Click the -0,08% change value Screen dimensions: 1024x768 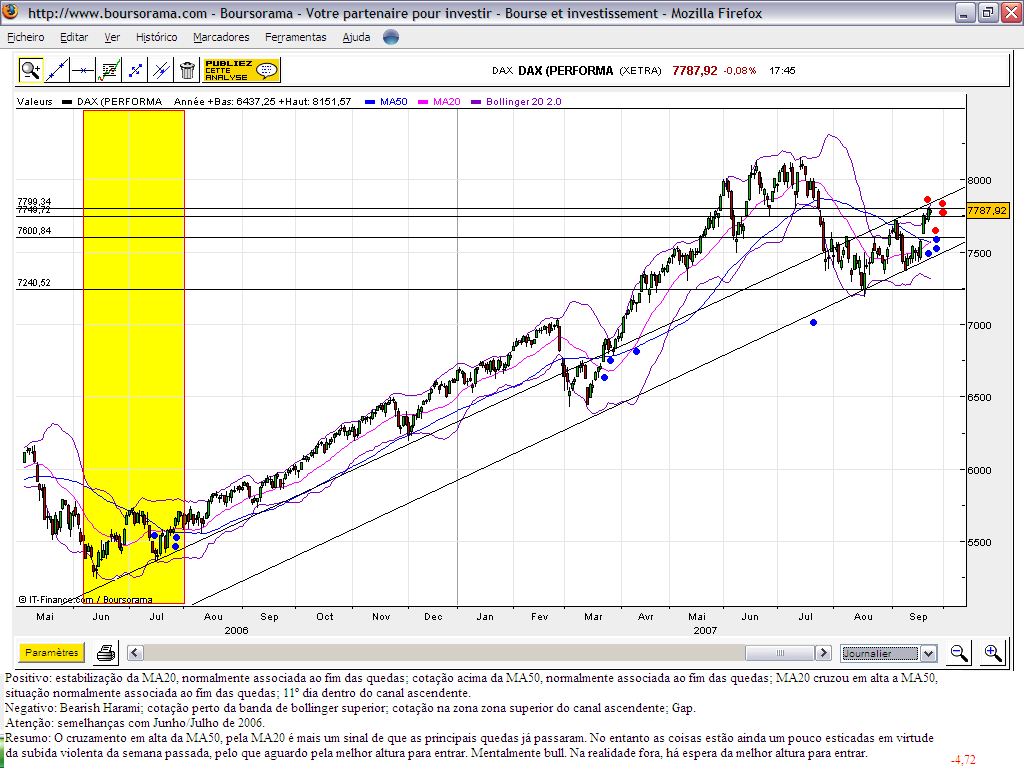(740, 71)
